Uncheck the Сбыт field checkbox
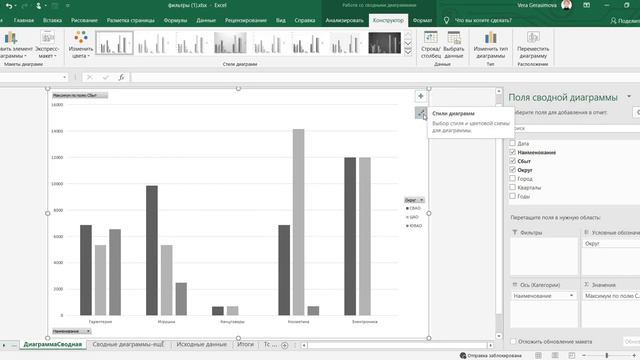Image resolution: width=640 pixels, height=360 pixels. [513, 161]
